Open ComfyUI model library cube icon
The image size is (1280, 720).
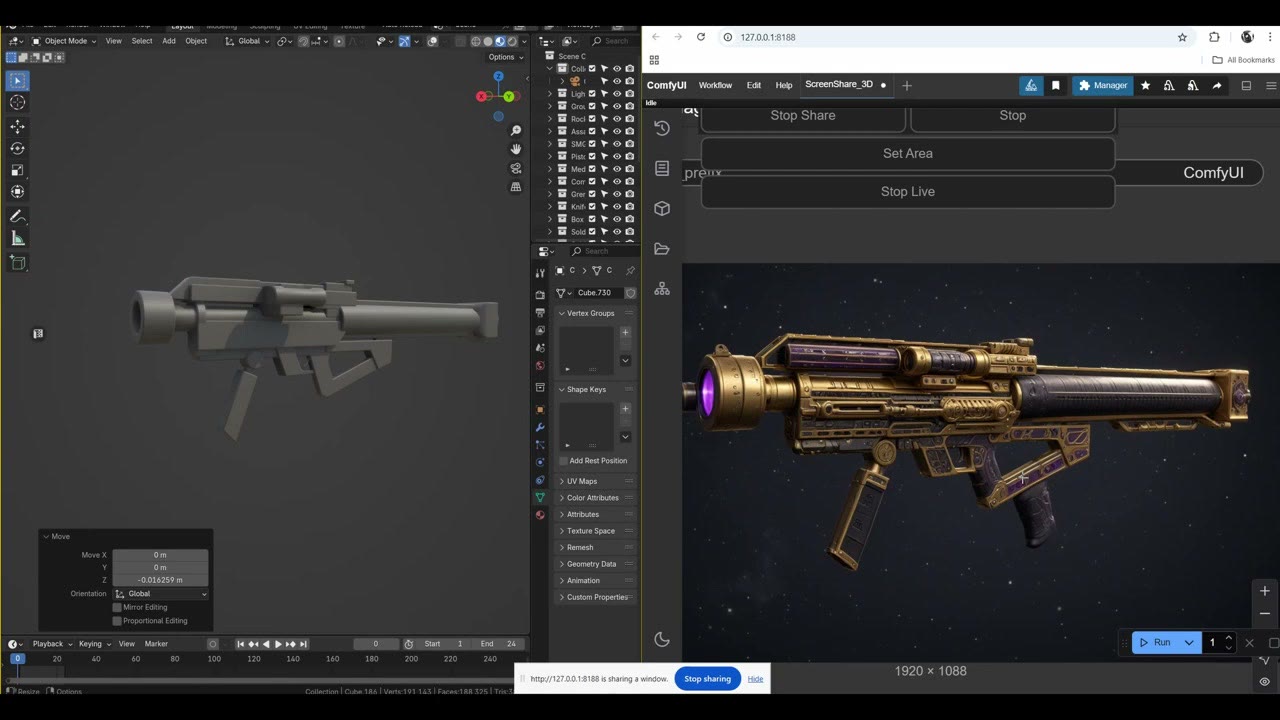pos(662,208)
